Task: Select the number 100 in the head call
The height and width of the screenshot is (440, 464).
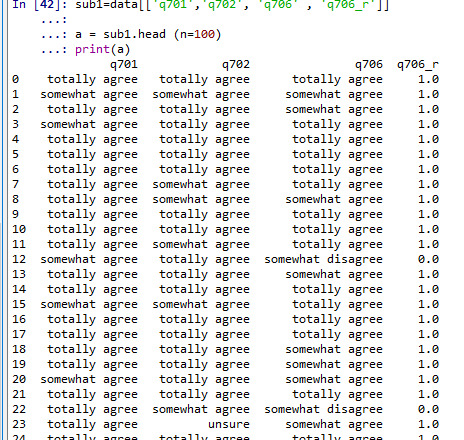Action: pos(204,34)
